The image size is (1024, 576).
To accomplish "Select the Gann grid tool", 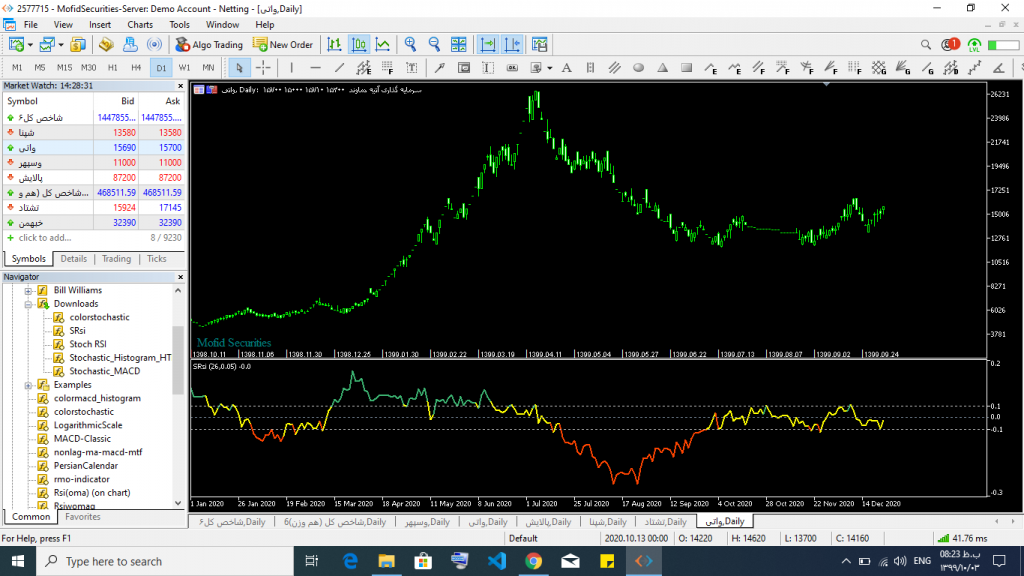I will point(879,67).
